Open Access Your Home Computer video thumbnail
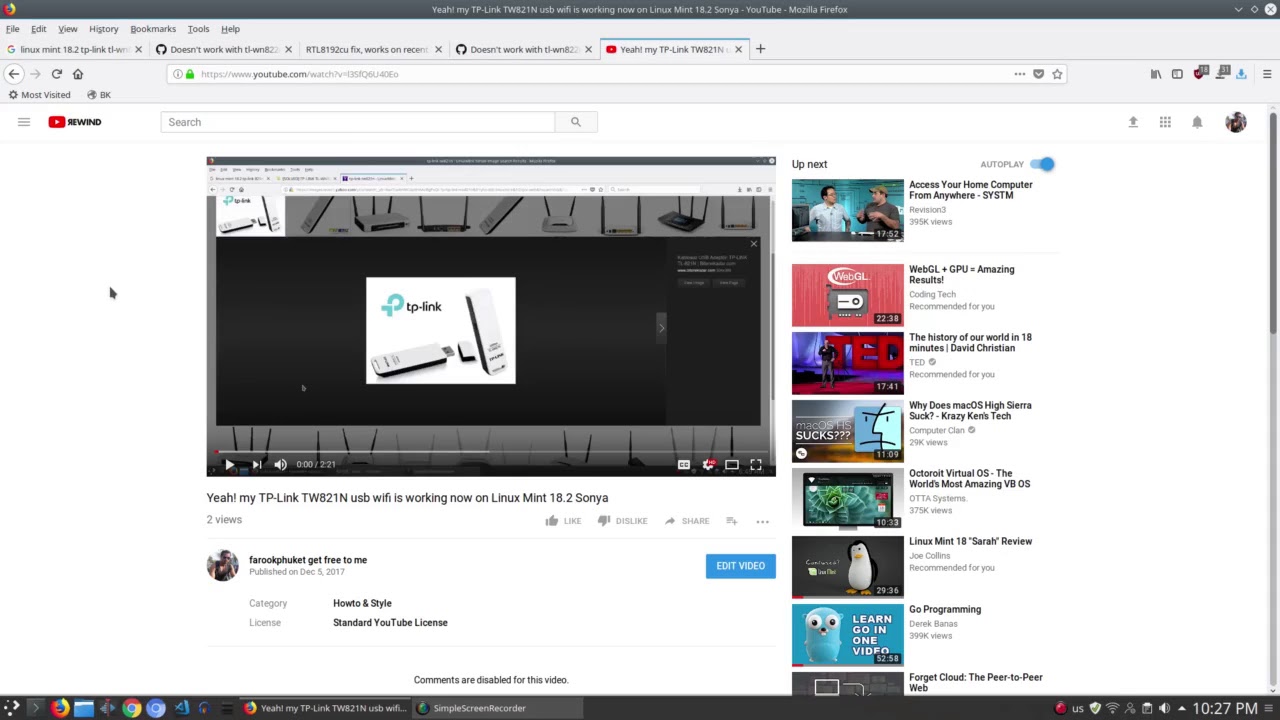The width and height of the screenshot is (1280, 720). [x=848, y=210]
